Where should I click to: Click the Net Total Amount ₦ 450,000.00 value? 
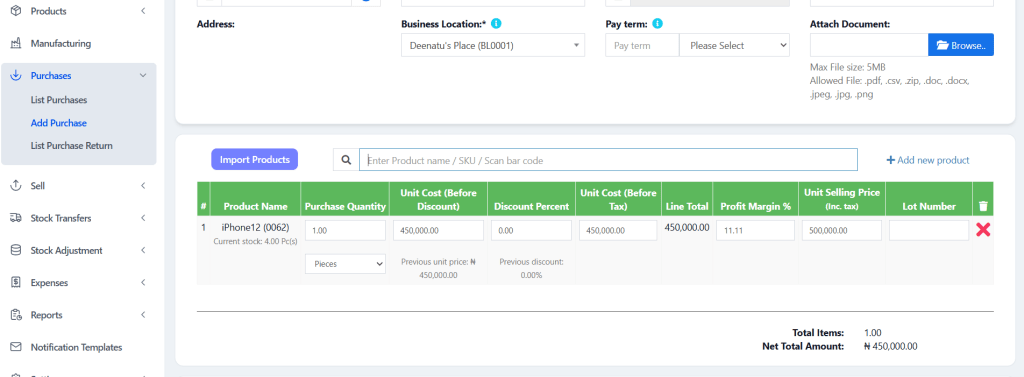tap(890, 346)
